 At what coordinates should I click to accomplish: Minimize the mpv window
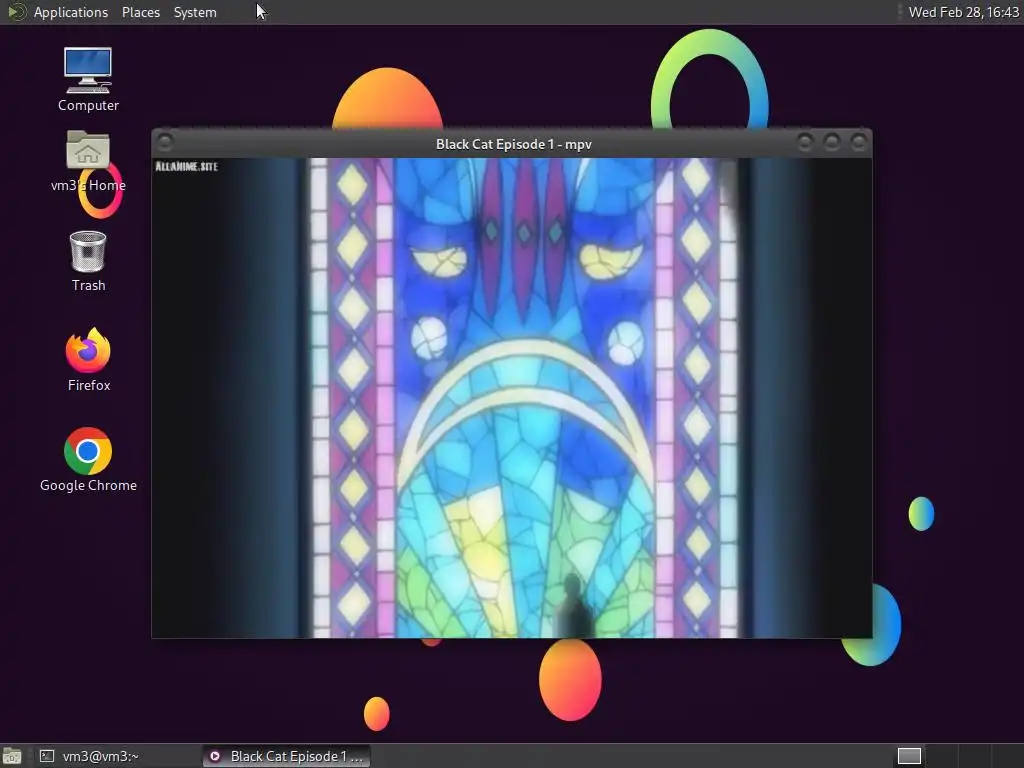point(805,142)
